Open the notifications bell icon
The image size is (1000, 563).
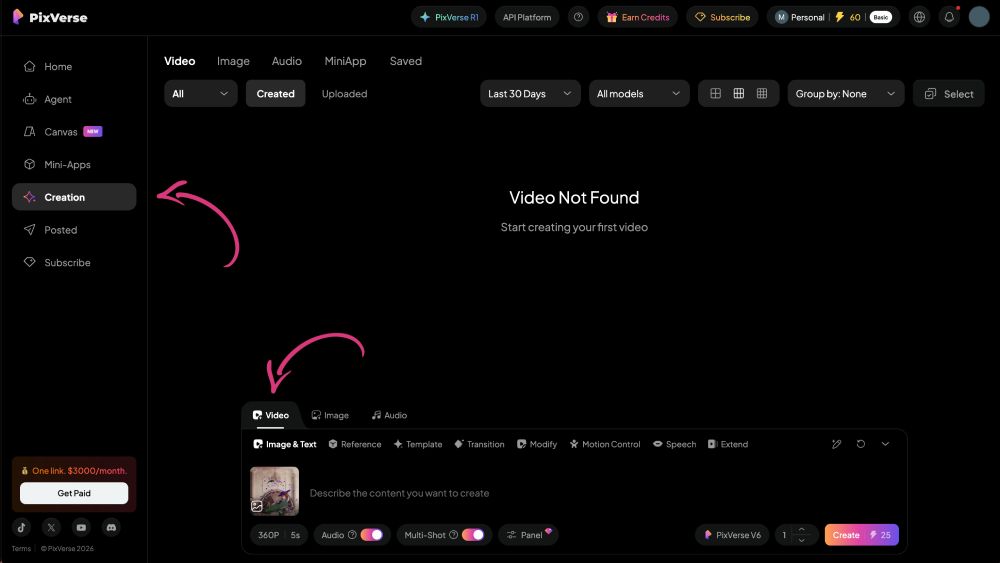(949, 17)
